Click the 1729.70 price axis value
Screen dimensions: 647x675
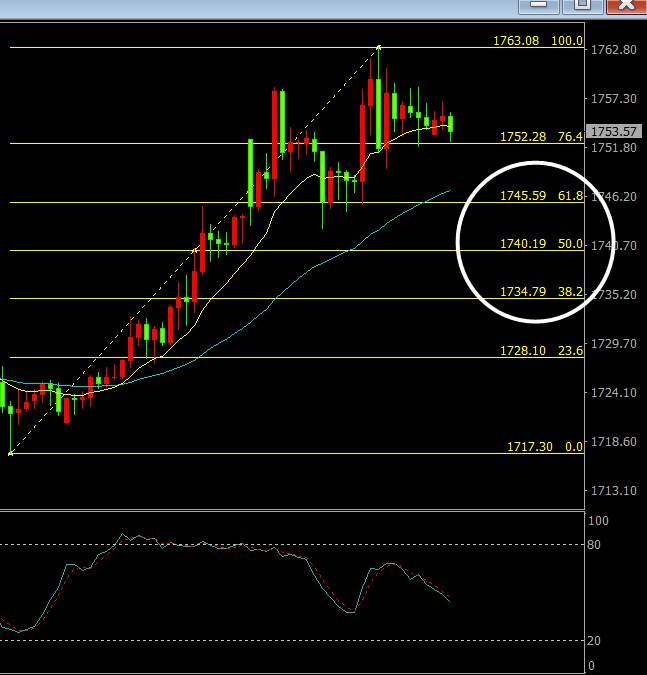pyautogui.click(x=614, y=344)
